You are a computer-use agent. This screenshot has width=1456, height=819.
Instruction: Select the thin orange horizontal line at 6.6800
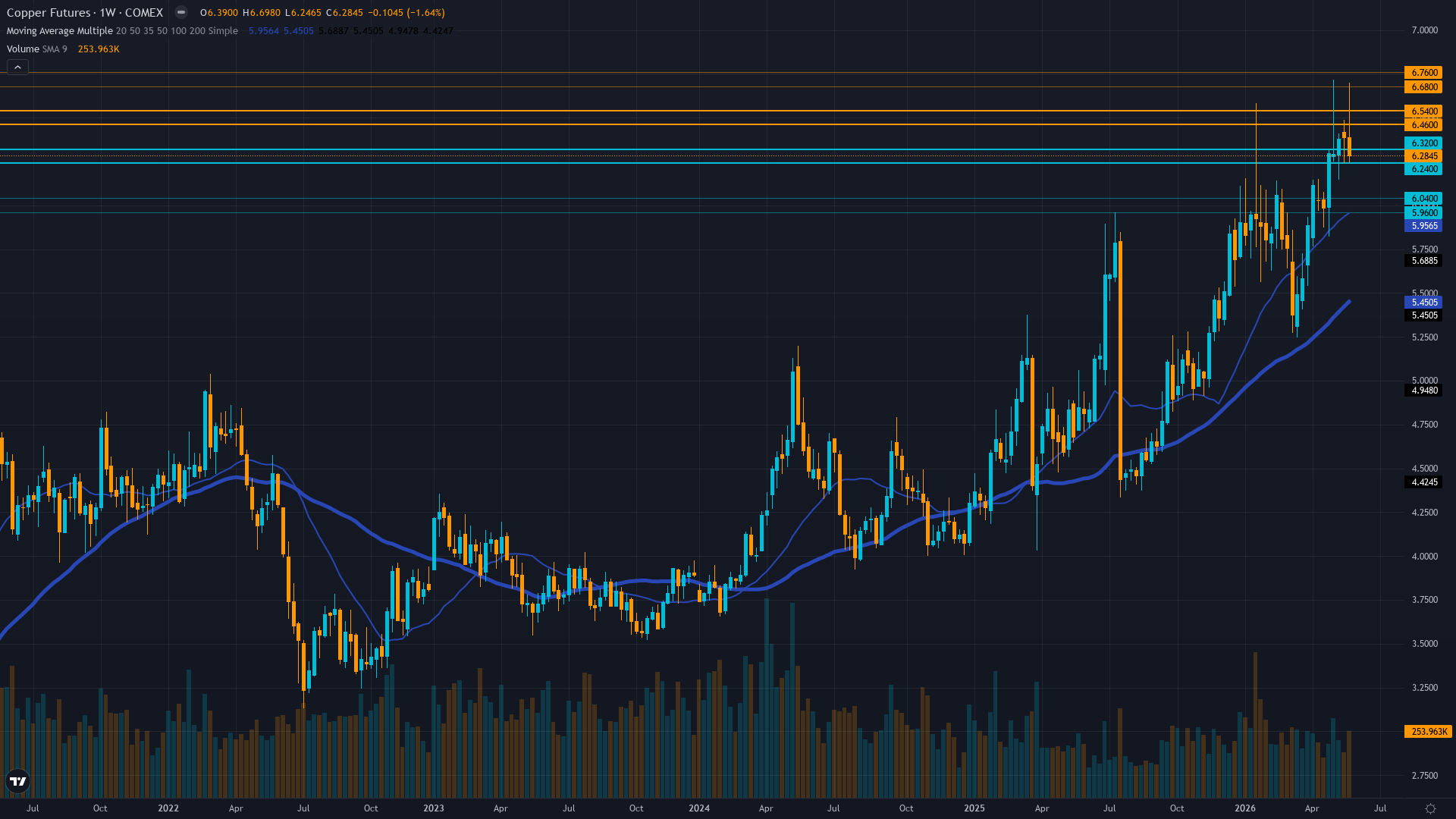click(x=701, y=87)
